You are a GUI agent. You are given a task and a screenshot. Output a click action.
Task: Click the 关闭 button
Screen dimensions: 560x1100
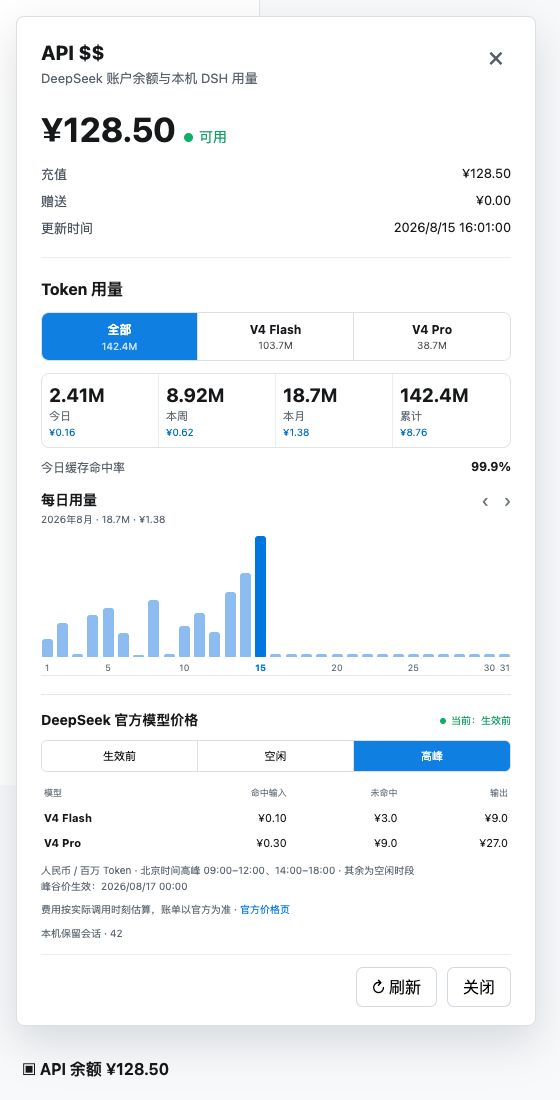479,987
